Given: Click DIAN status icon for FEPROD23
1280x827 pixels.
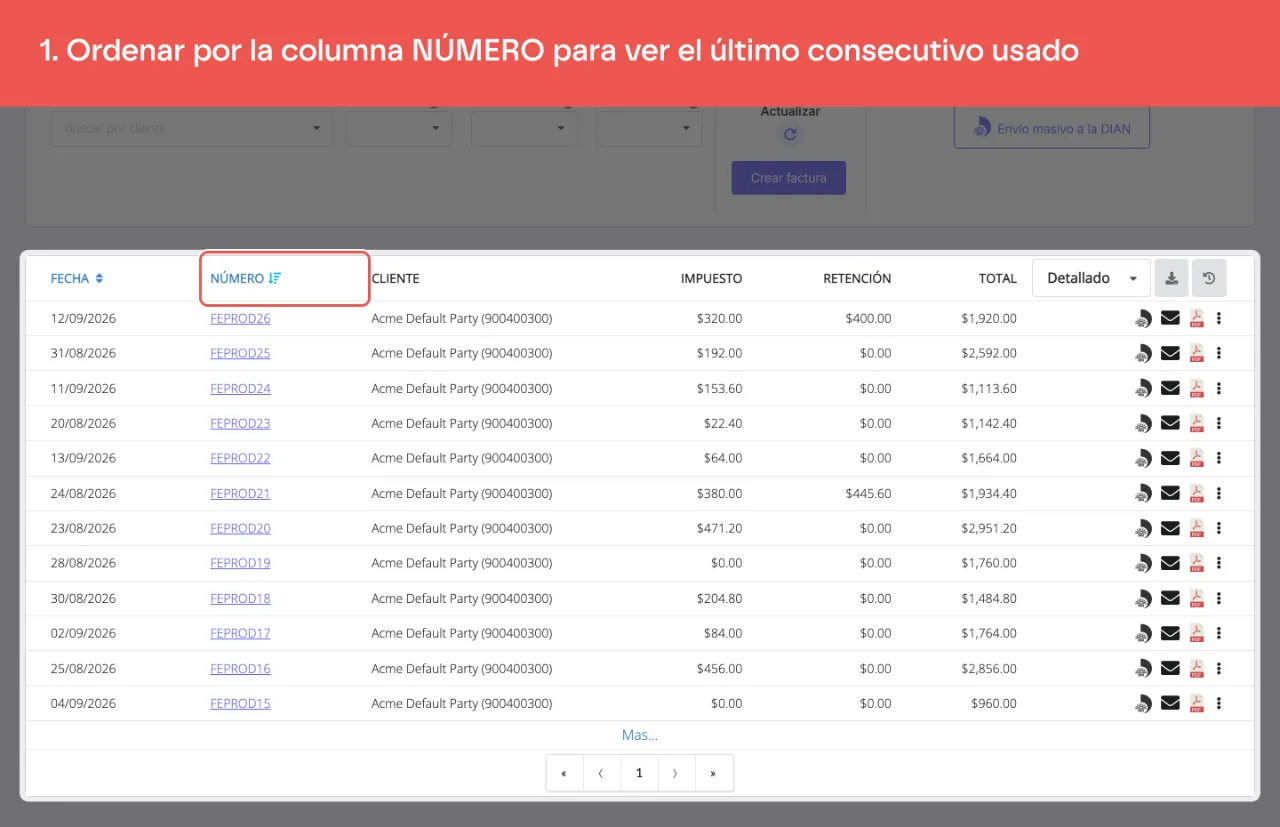Looking at the screenshot, I should coord(1144,424).
